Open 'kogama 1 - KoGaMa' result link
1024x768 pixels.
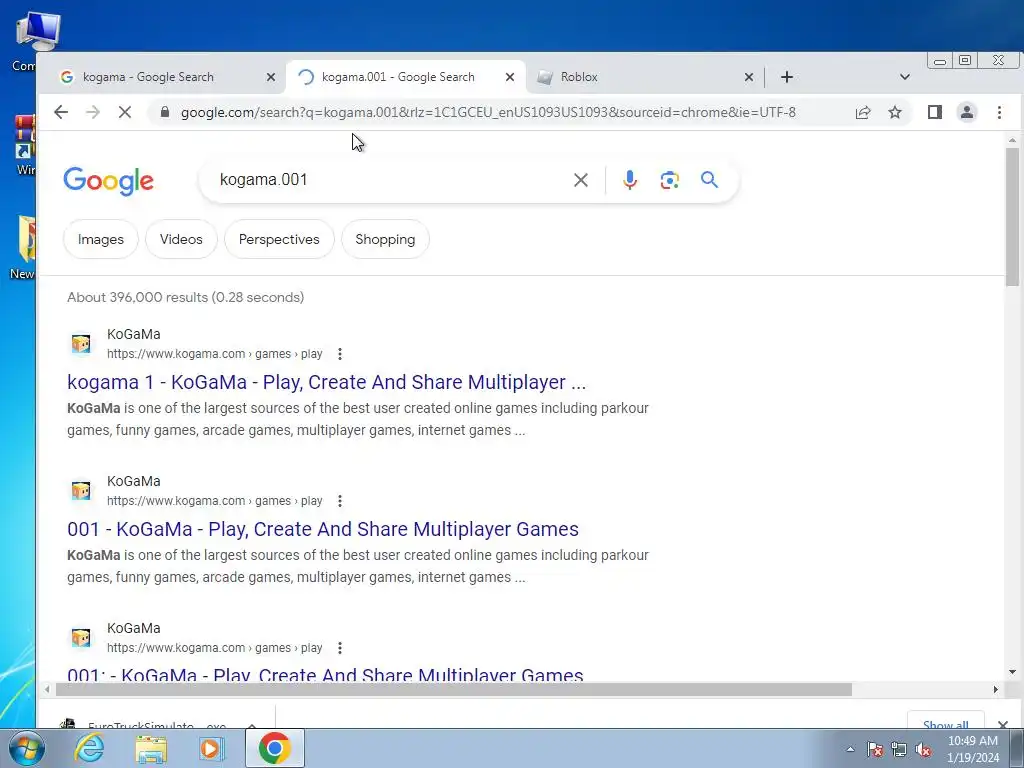point(327,382)
